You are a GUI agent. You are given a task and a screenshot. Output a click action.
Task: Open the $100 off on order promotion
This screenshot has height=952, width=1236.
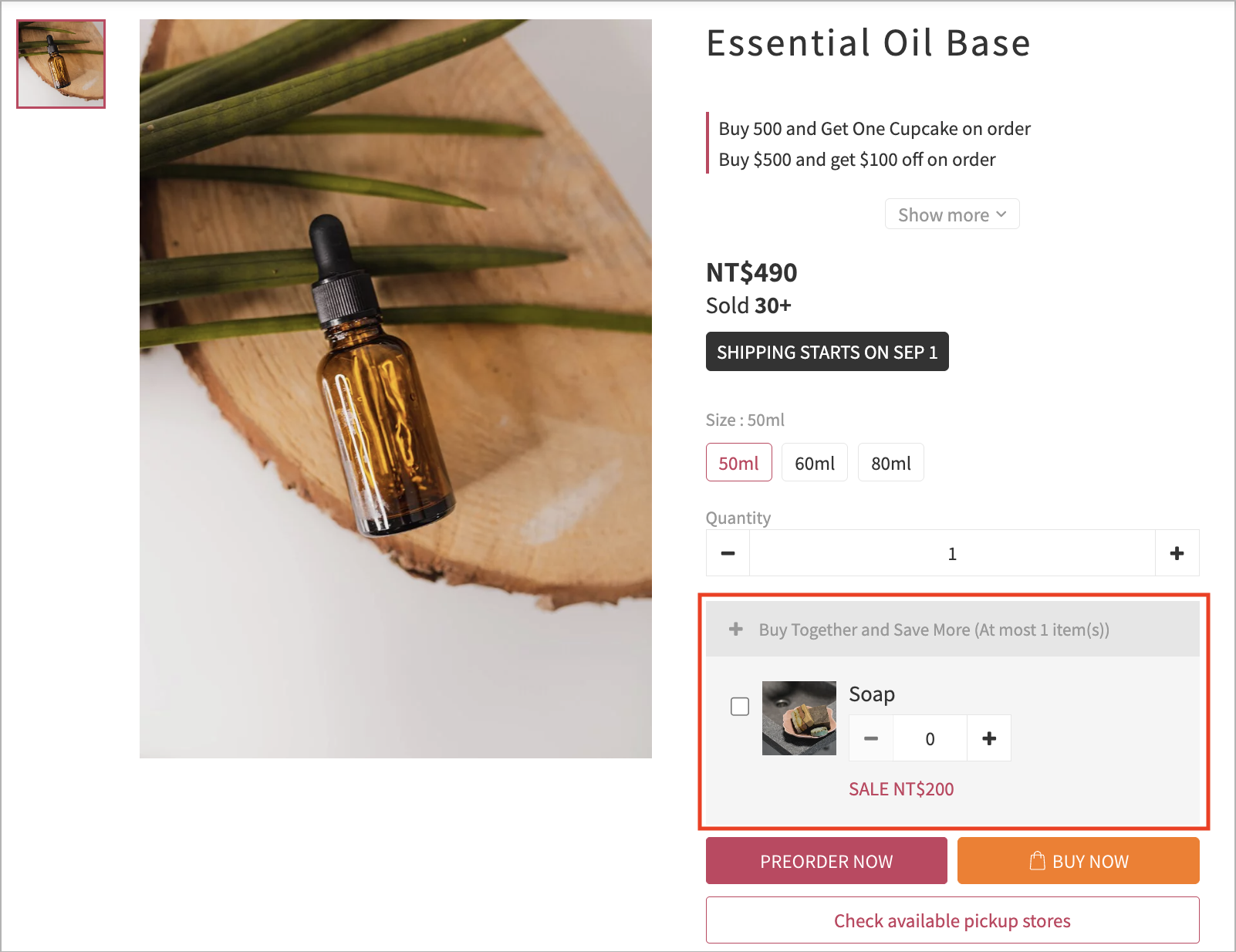(857, 160)
